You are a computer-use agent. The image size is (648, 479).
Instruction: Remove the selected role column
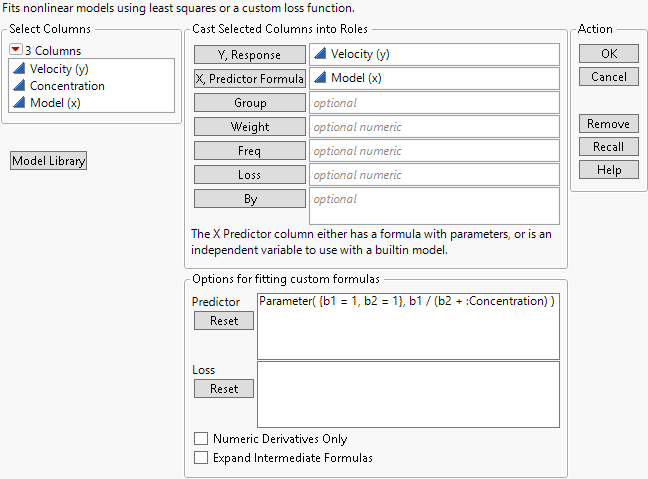tap(608, 123)
